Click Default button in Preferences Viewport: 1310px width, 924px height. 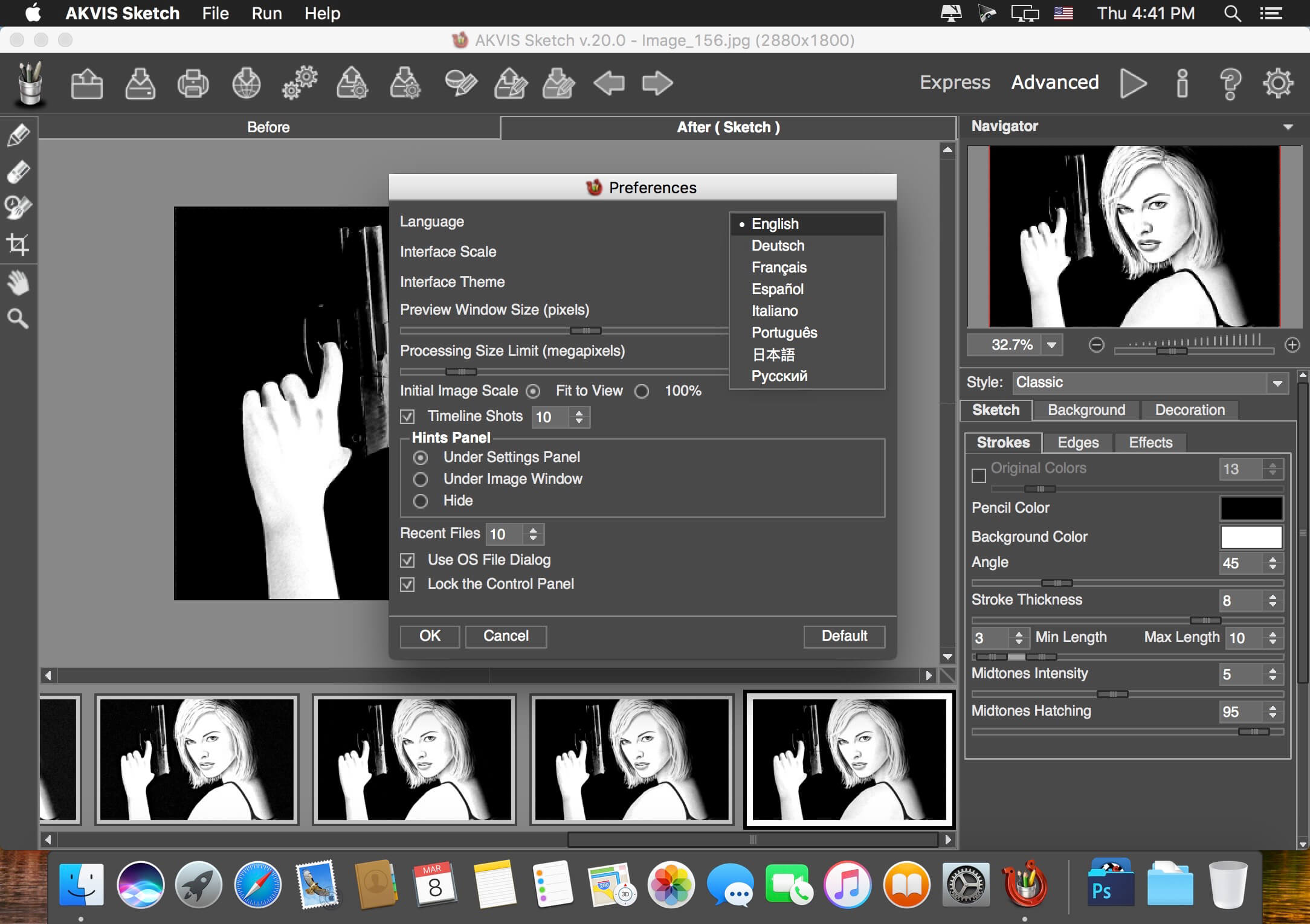tap(844, 637)
